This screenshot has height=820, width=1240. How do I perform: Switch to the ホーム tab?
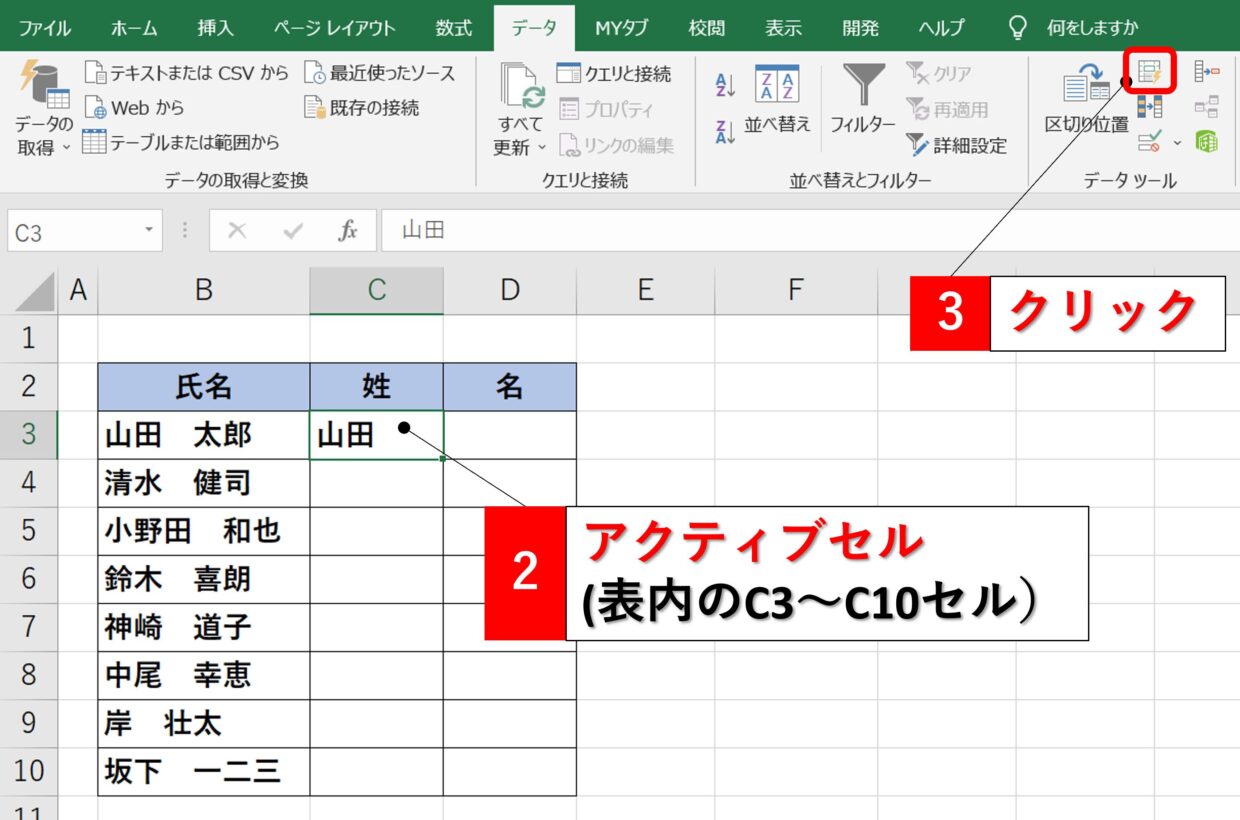133,27
